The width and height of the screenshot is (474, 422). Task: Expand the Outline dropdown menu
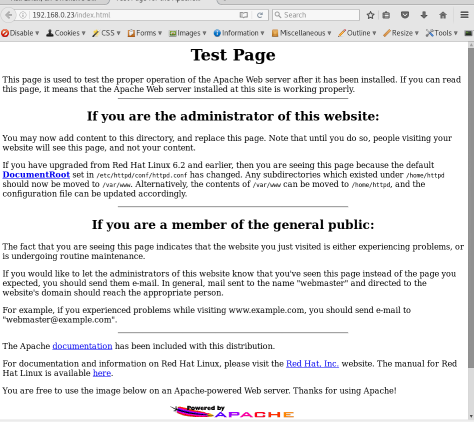pos(357,33)
